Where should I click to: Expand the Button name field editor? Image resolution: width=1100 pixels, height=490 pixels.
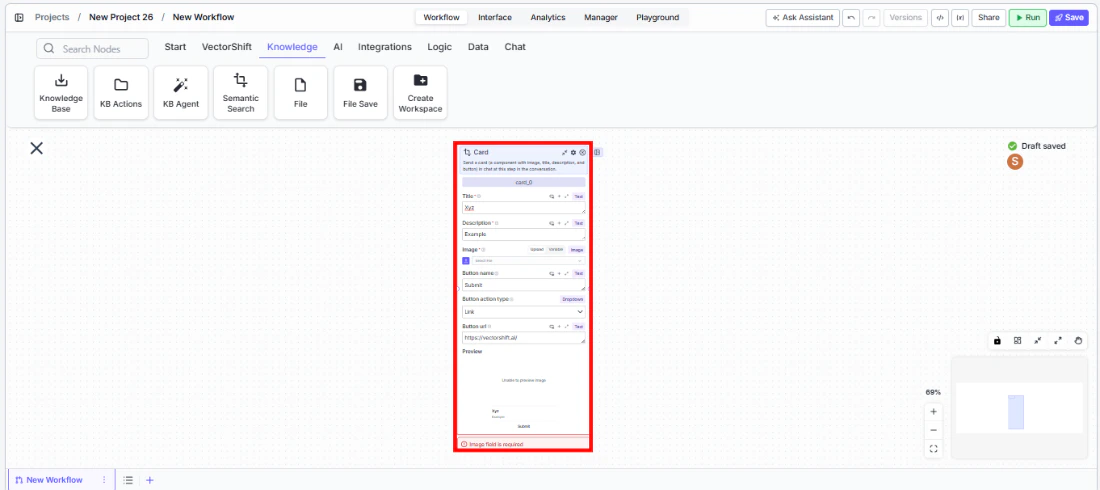click(566, 273)
